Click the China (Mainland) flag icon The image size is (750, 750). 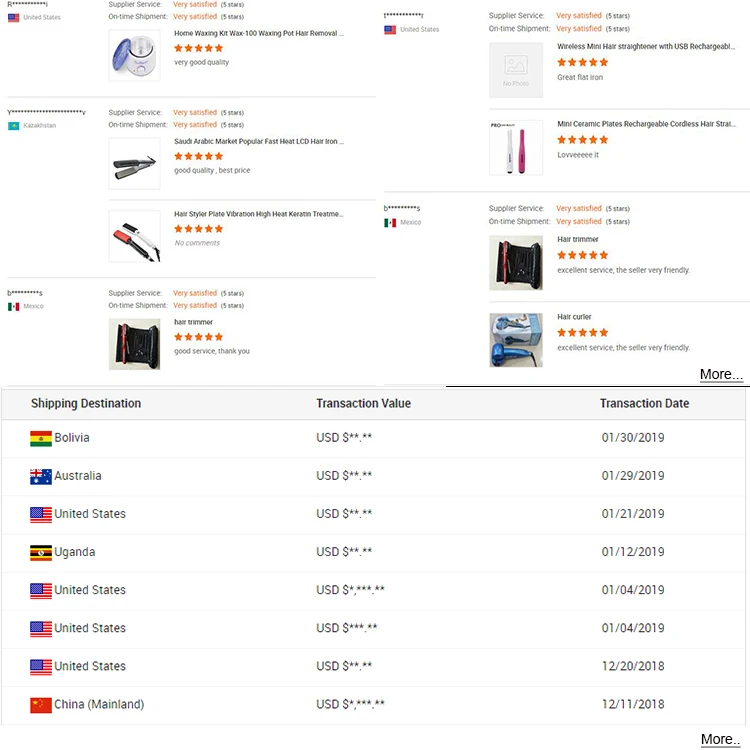coord(41,704)
